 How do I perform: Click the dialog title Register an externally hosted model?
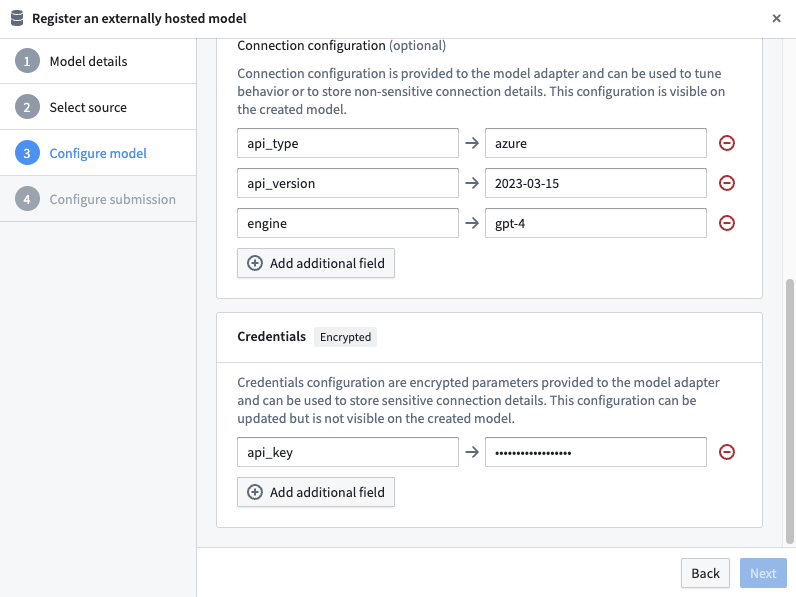139,19
